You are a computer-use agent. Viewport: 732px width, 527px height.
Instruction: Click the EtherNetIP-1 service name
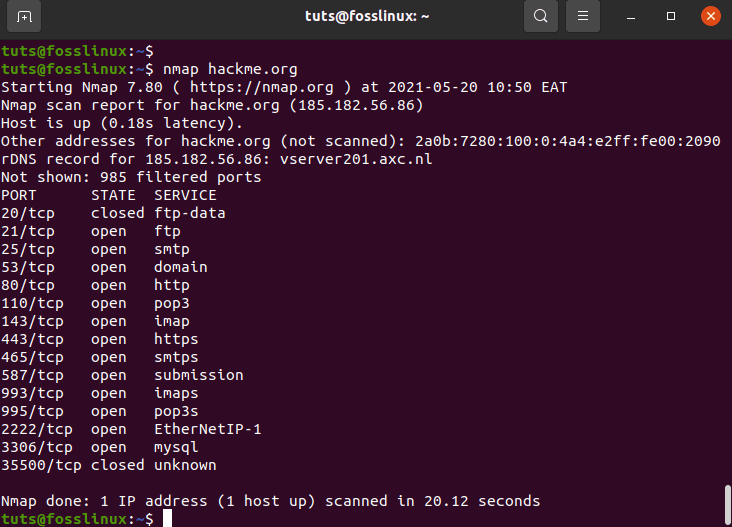coord(208,429)
